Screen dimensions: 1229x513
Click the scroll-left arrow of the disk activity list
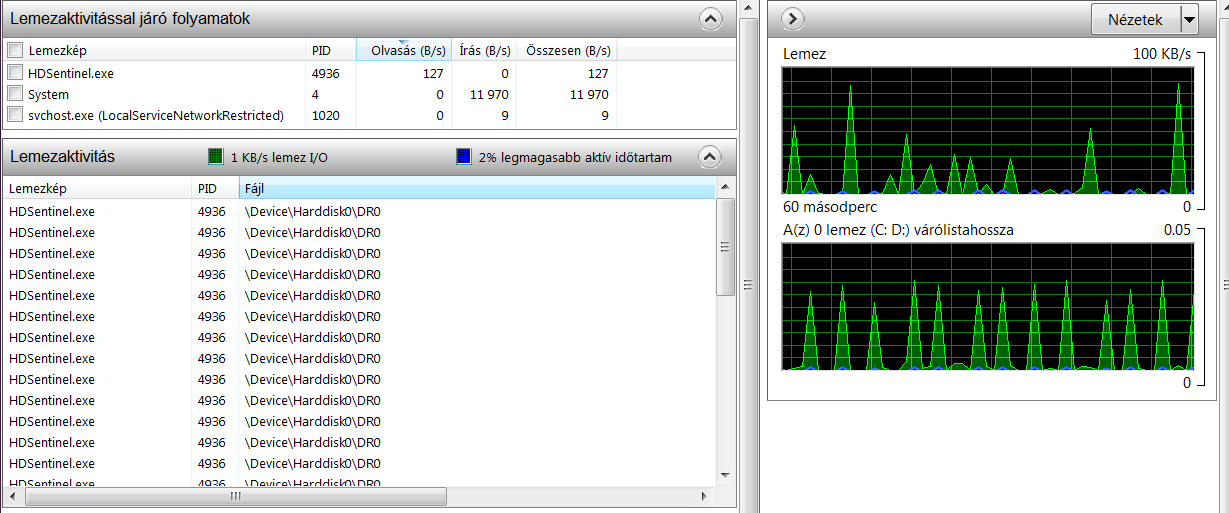tap(13, 496)
